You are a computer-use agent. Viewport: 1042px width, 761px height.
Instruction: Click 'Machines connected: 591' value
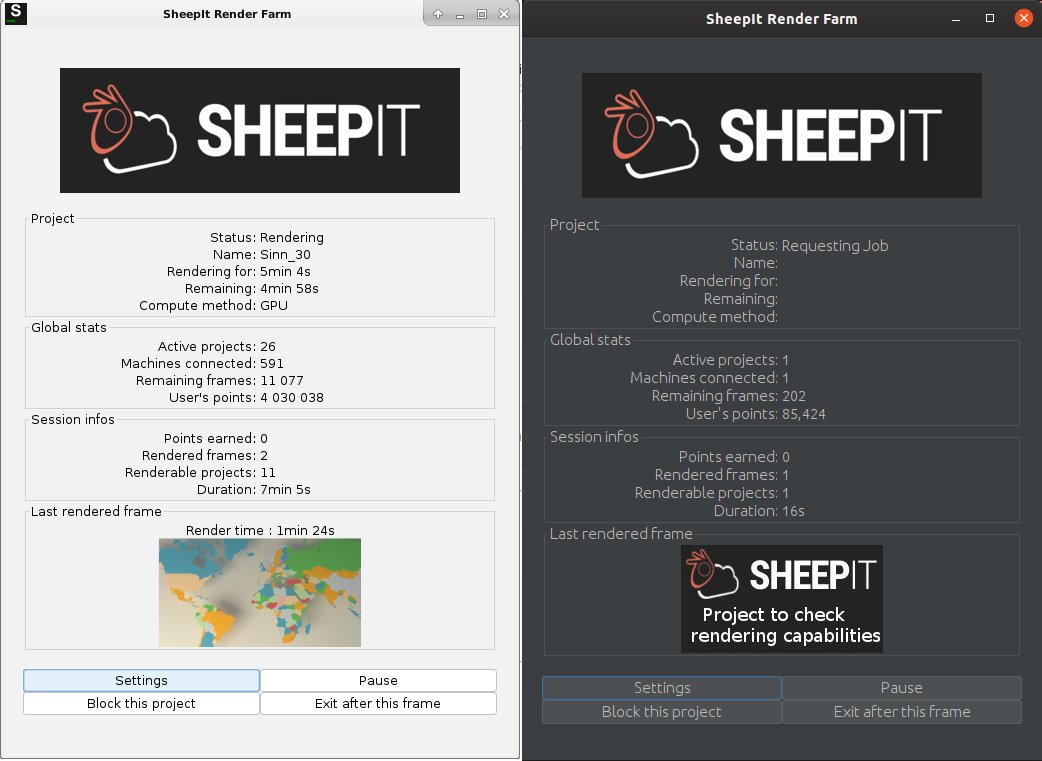[x=272, y=364]
